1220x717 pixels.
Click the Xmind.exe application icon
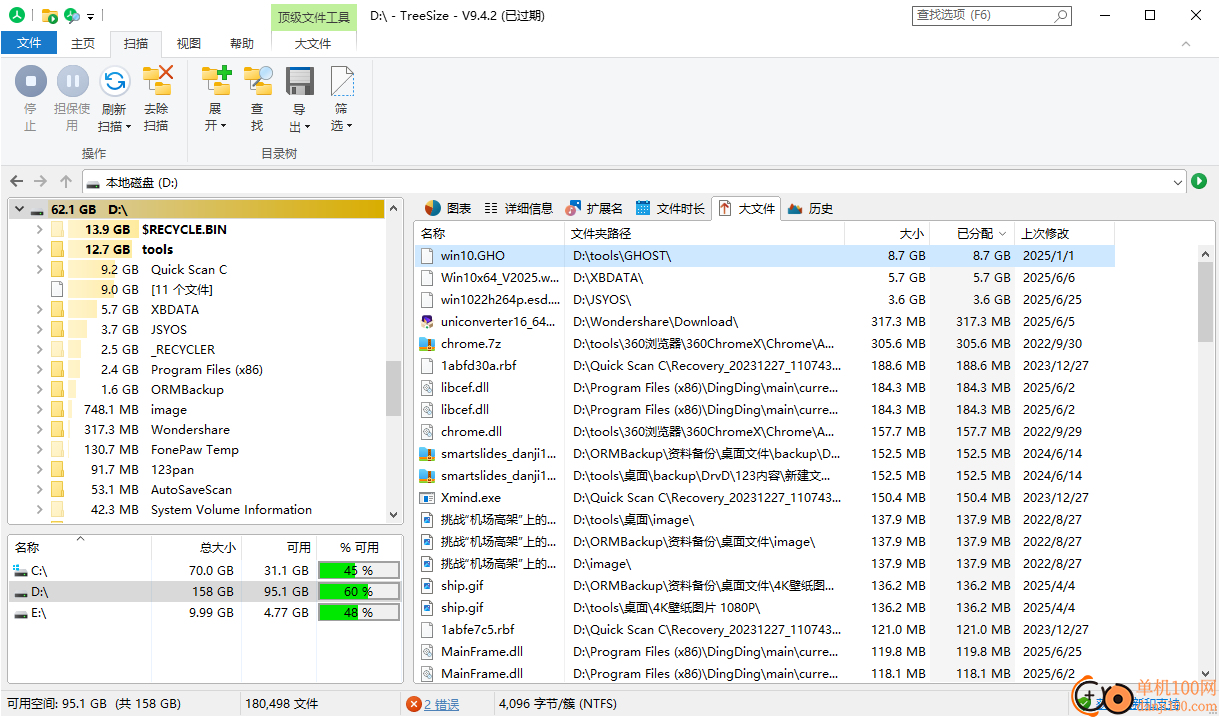(x=427, y=498)
